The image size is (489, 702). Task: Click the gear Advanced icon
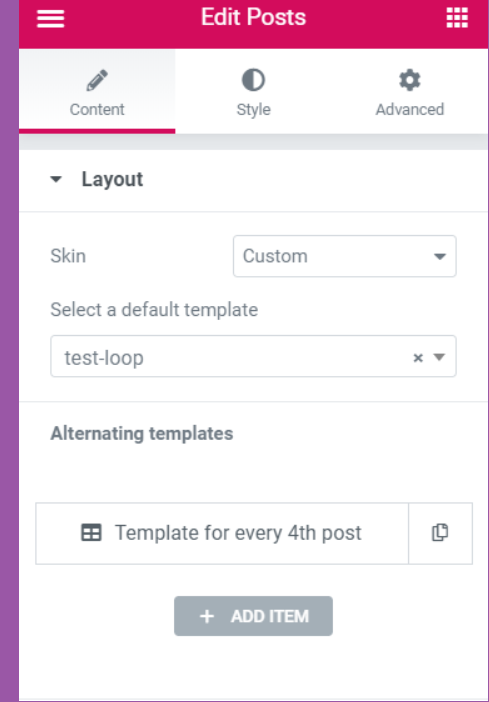click(x=410, y=80)
